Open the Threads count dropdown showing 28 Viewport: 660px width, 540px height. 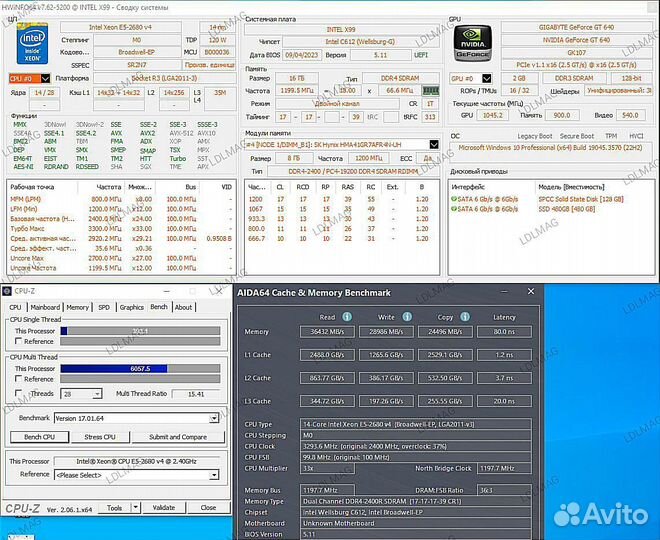tap(97, 394)
